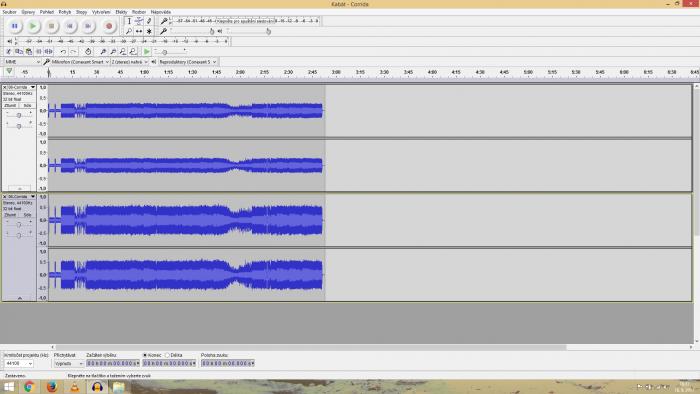Mute the second track with Ztlumit

[x=10, y=215]
